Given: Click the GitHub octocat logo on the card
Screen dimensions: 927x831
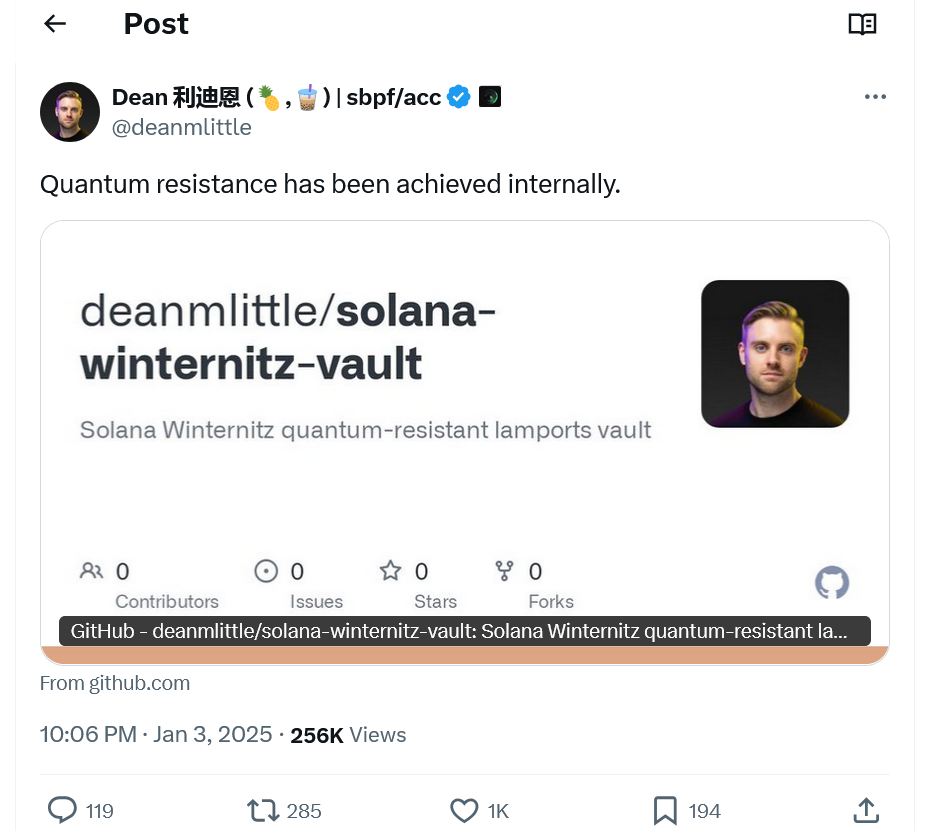Looking at the screenshot, I should coord(833,583).
